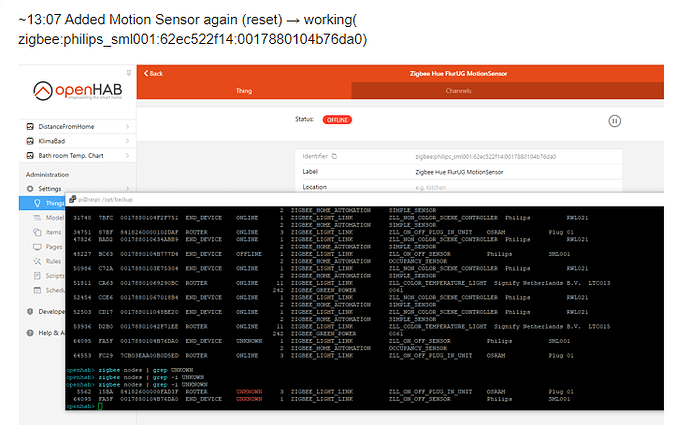Click the terminal prompt cursor on the last line
690x425 pixels.
(100, 406)
